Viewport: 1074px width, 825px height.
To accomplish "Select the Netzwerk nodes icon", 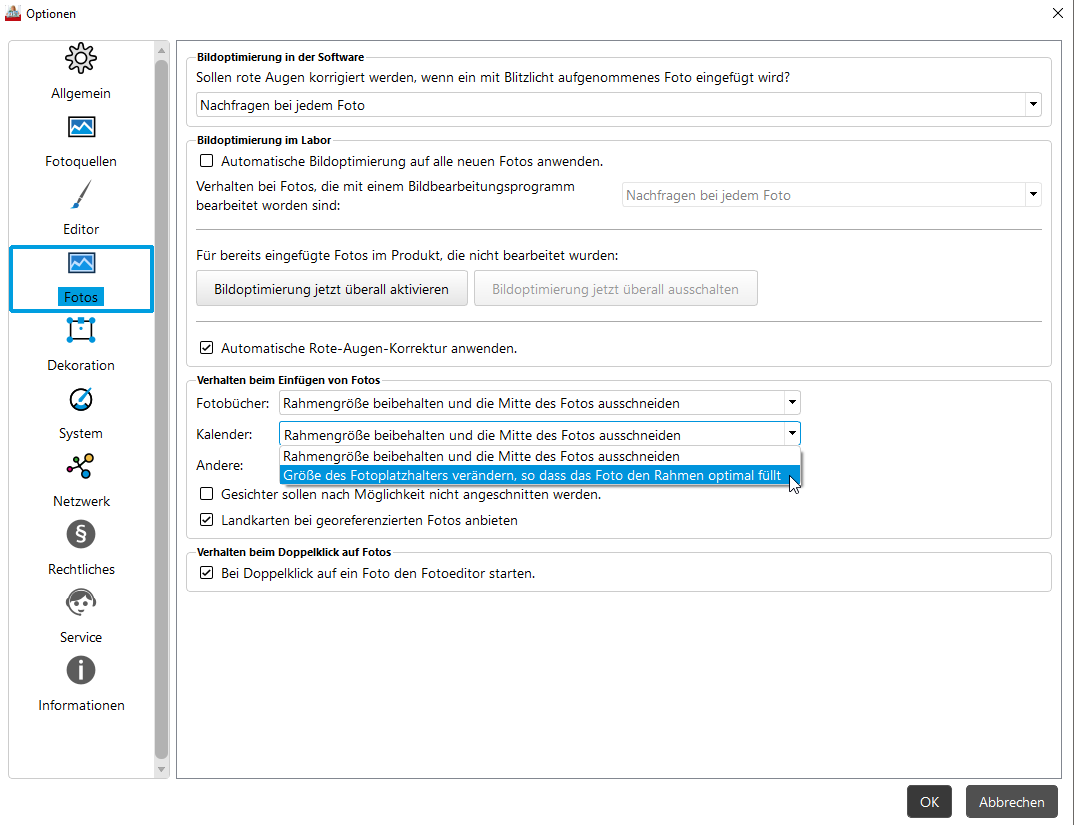I will coord(81,467).
